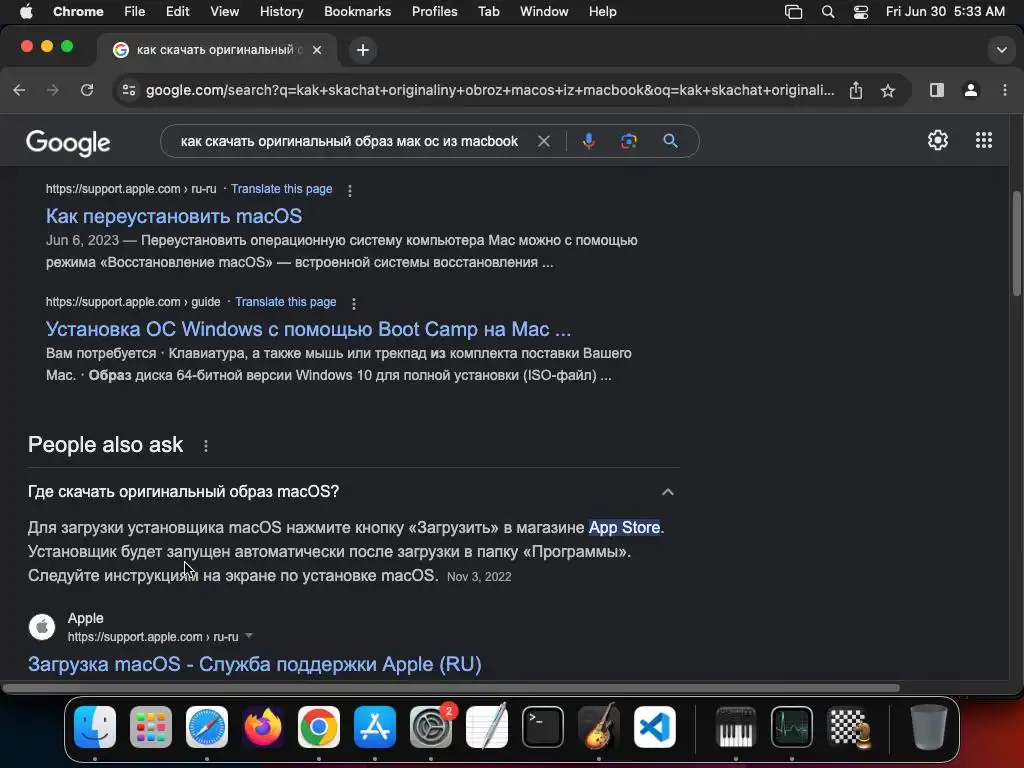Open the Bookmarks menu
The image size is (1024, 768).
[357, 12]
